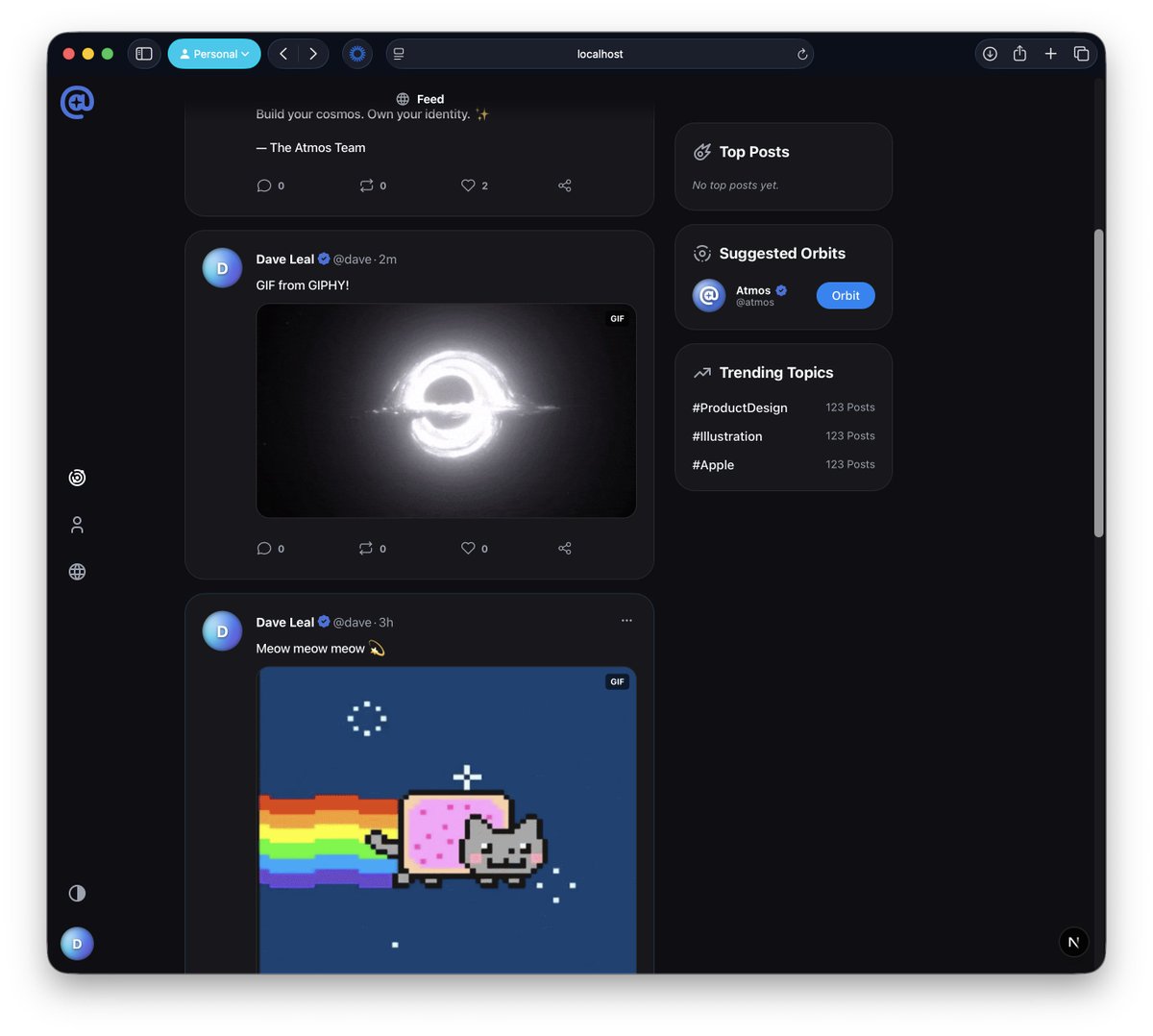1153x1036 pixels.
Task: Click 'No top posts yet.' text
Action: click(x=736, y=185)
